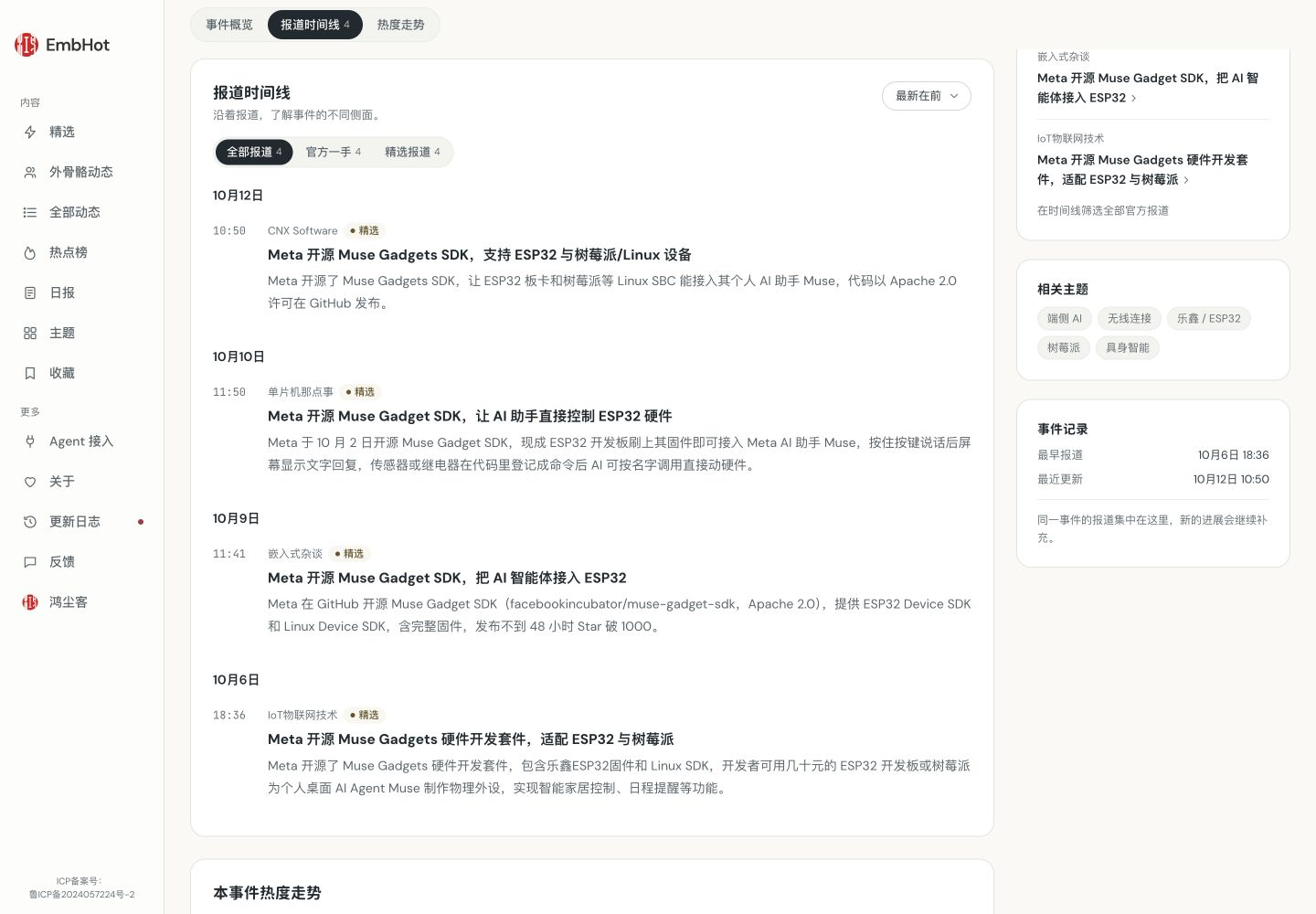The image size is (1316, 914).
Task: Click the 热点榜 flame icon
Action: [30, 252]
